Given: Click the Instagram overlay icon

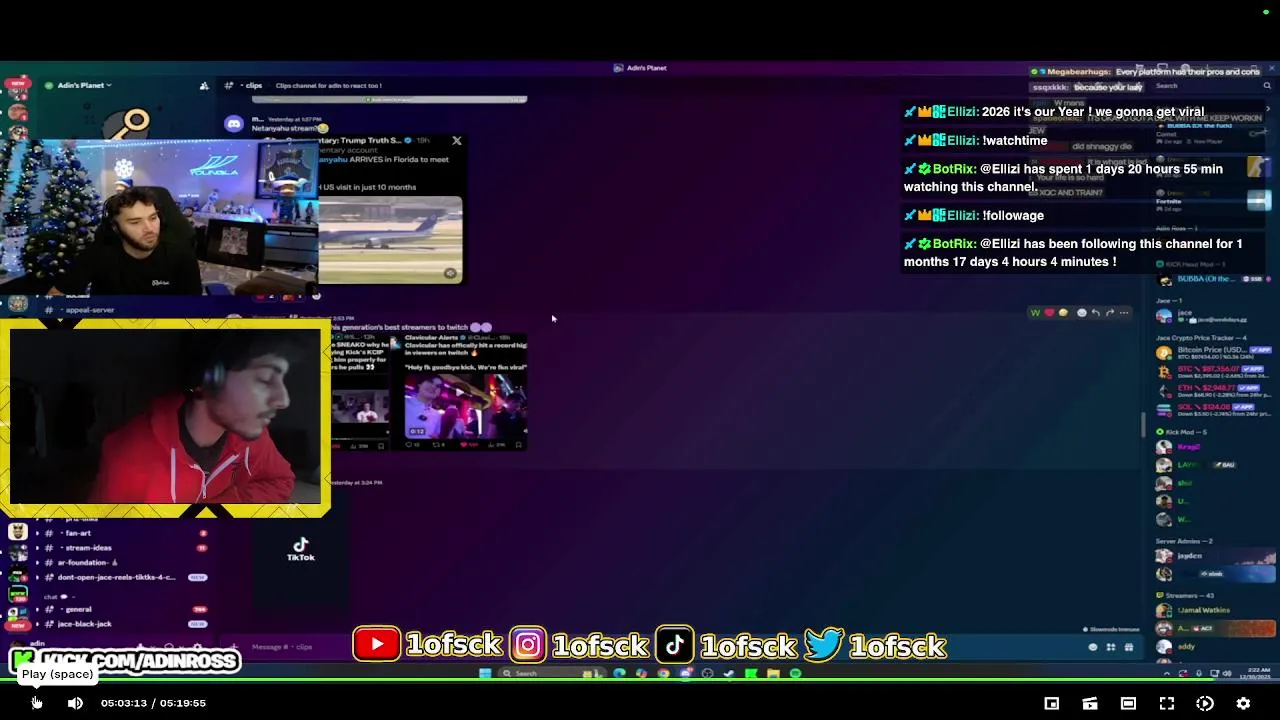Looking at the screenshot, I should [528, 645].
